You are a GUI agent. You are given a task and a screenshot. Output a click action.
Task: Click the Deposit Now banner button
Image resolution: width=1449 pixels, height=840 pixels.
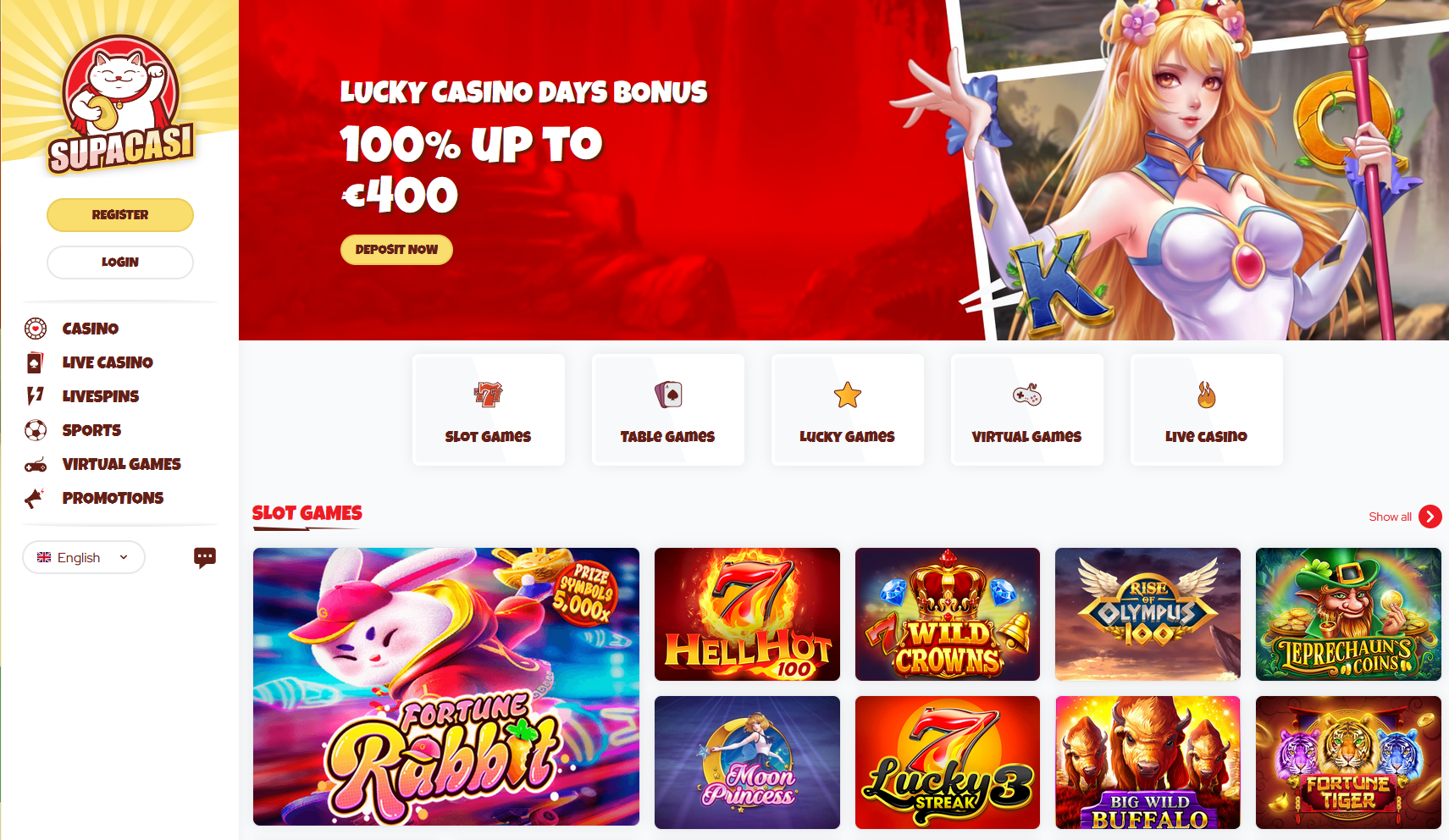click(x=396, y=250)
